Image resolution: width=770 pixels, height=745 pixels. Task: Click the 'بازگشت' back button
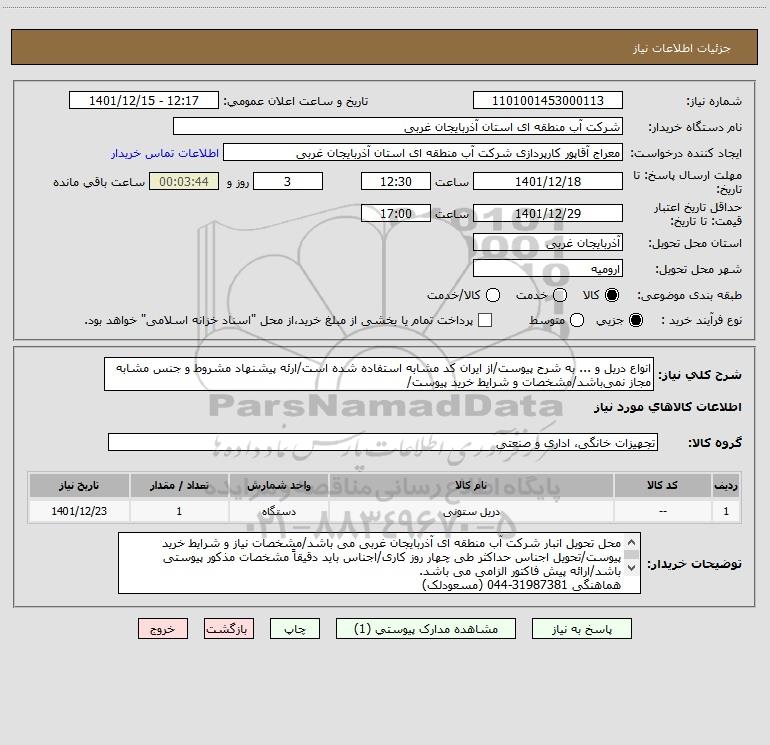click(229, 629)
